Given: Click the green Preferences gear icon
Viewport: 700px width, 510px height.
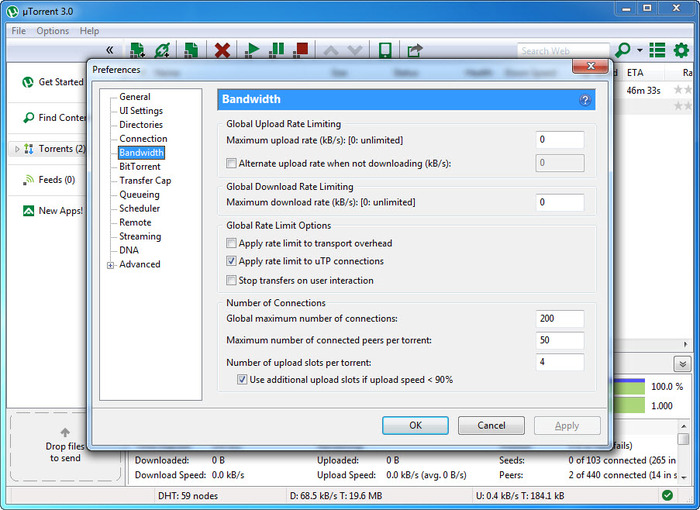Looking at the screenshot, I should coord(681,50).
